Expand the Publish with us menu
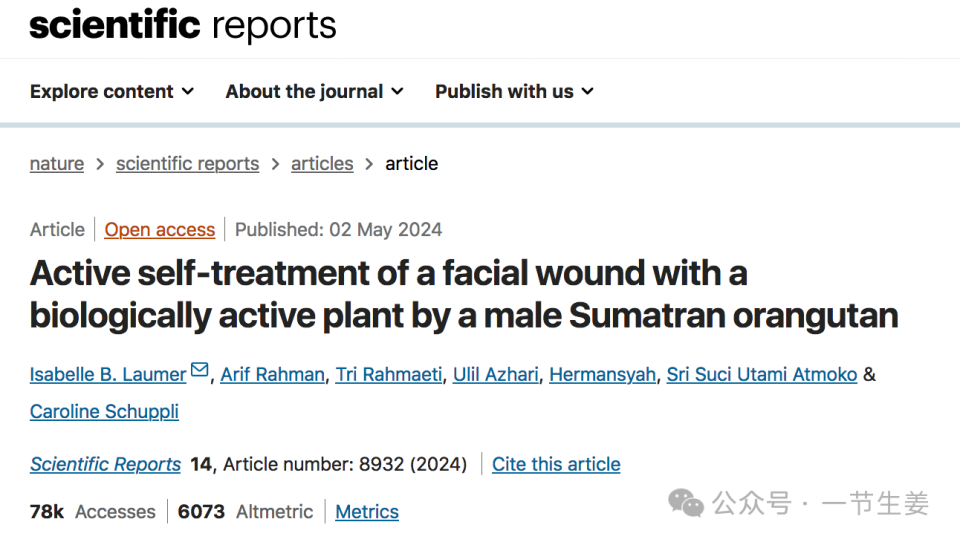960x542 pixels. [x=514, y=91]
